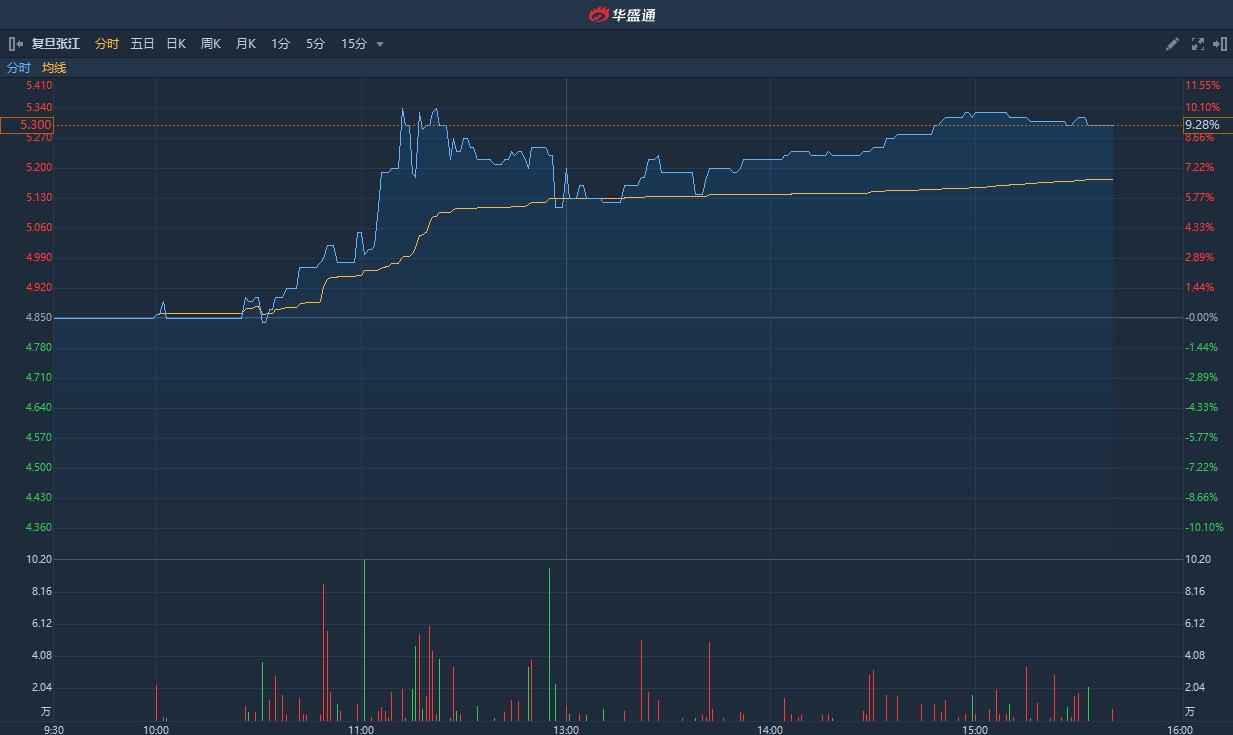Switch to the 5分 five-minute chart

pos(316,44)
